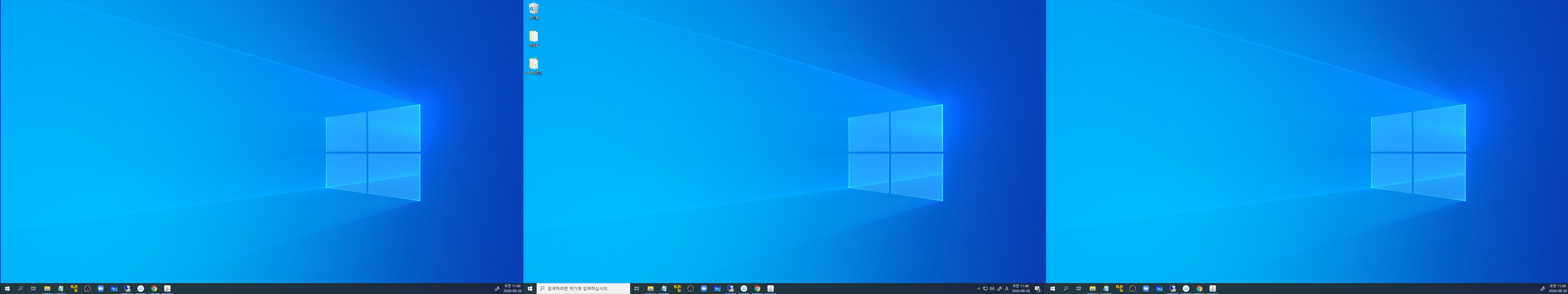Click the search magnifier on left monitor taskbar
This screenshot has height=294, width=1568.
[x=20, y=289]
